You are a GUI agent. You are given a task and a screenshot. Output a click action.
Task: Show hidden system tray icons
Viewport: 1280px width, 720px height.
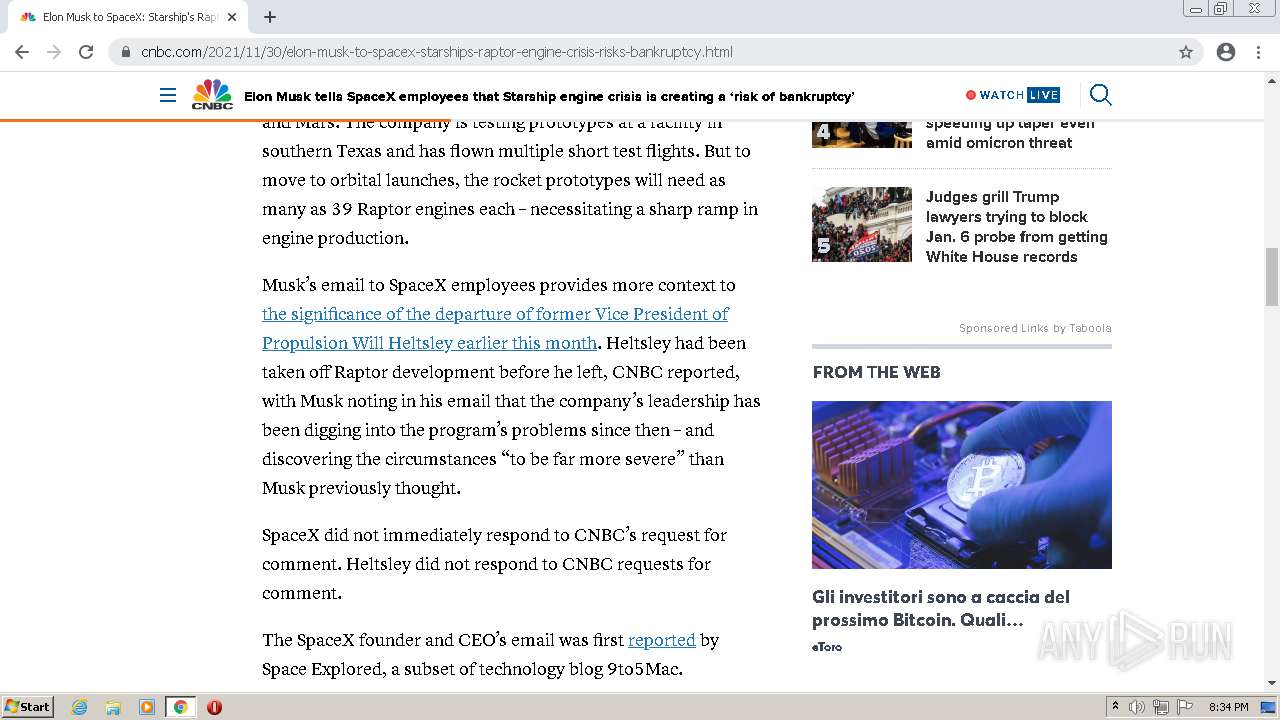pos(1115,707)
